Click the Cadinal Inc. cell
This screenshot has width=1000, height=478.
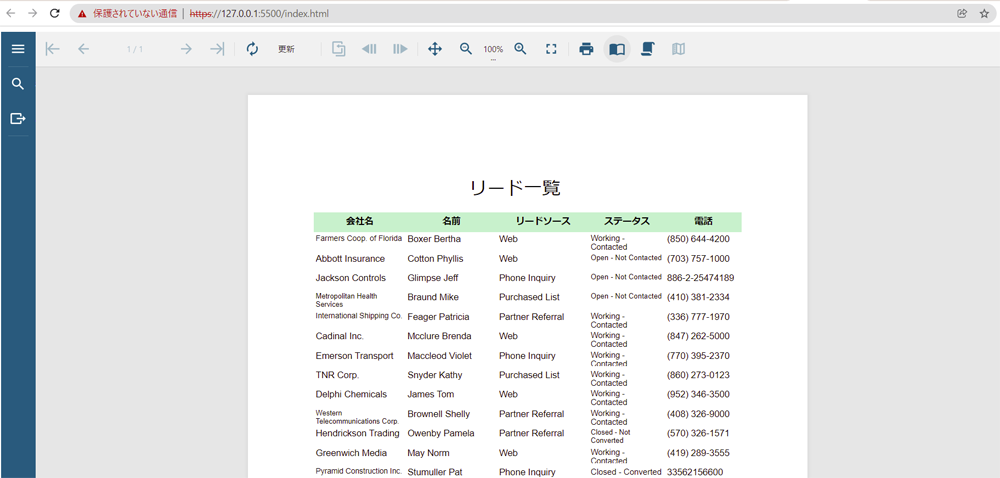tap(339, 336)
